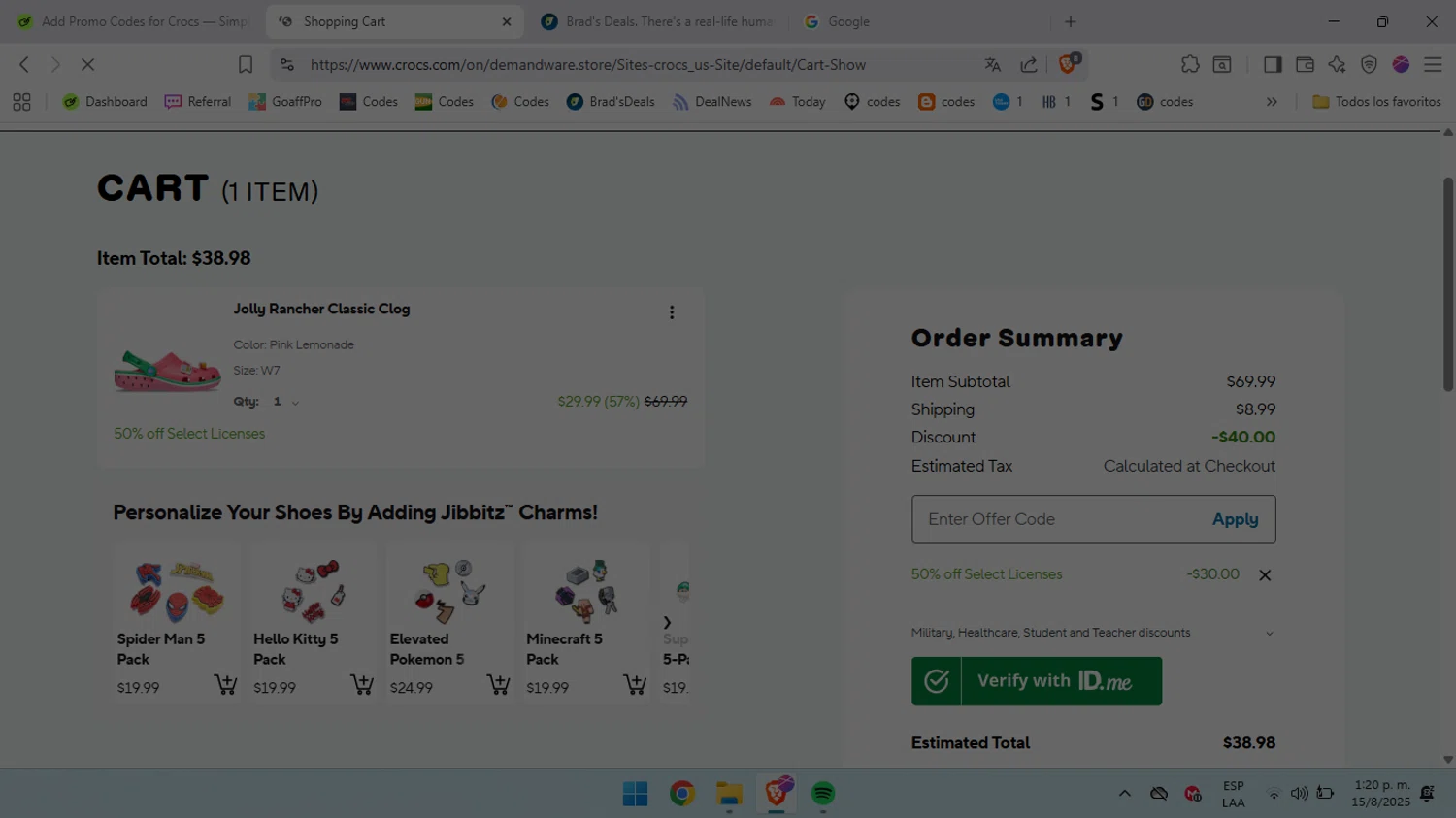Launch Chrome from the taskbar
The width and height of the screenshot is (1456, 818).
(x=682, y=794)
